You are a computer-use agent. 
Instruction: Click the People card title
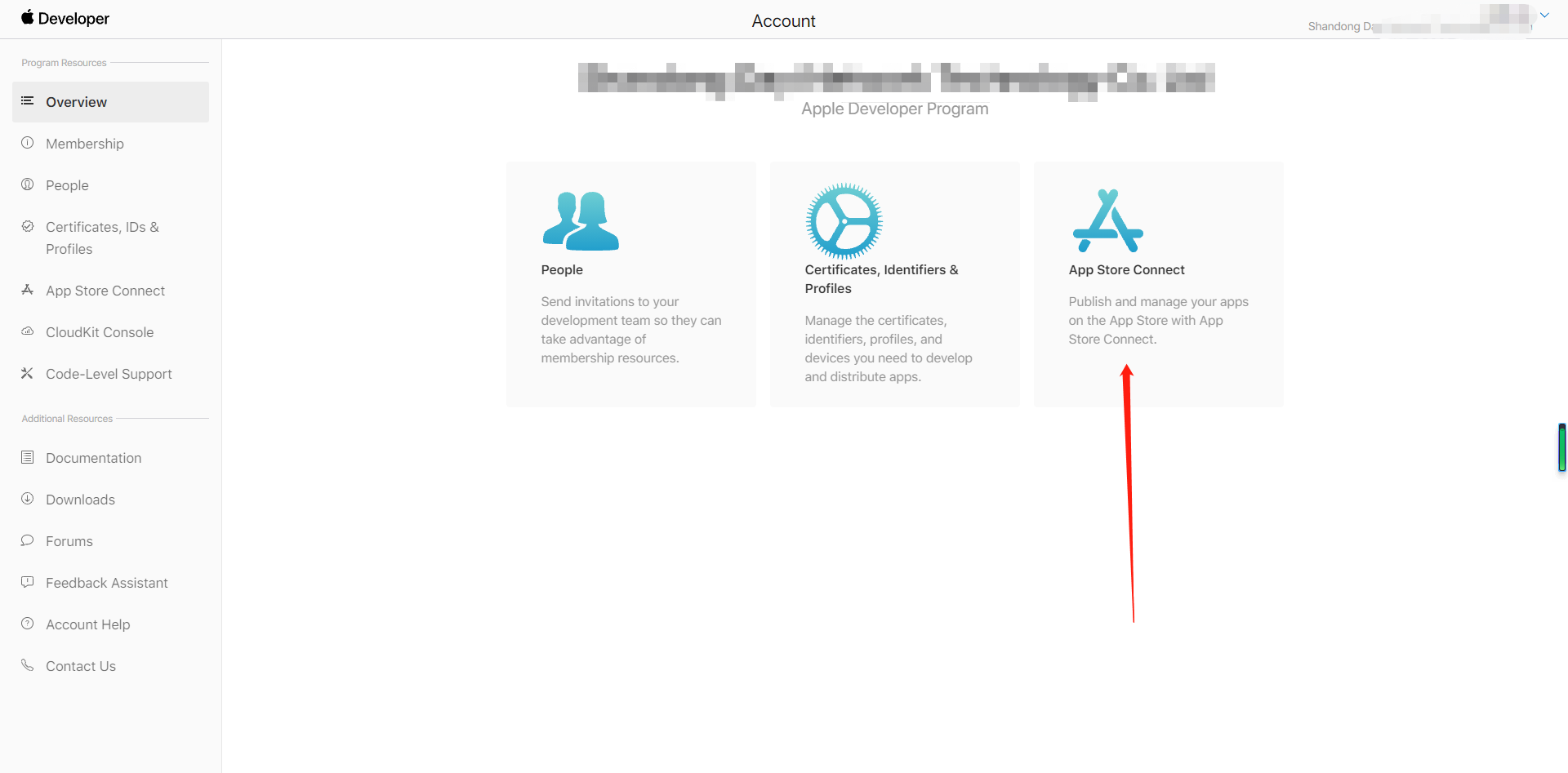[562, 269]
